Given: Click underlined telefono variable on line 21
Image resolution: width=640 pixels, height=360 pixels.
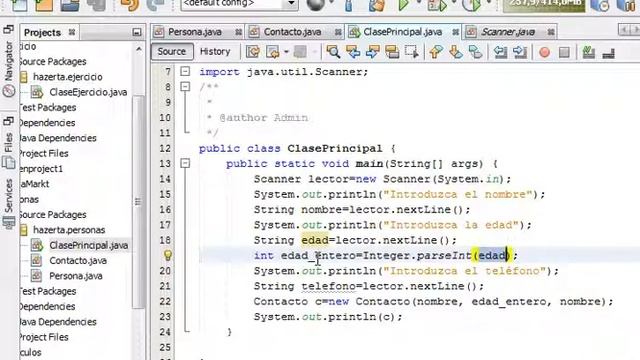Looking at the screenshot, I should coord(328,286).
